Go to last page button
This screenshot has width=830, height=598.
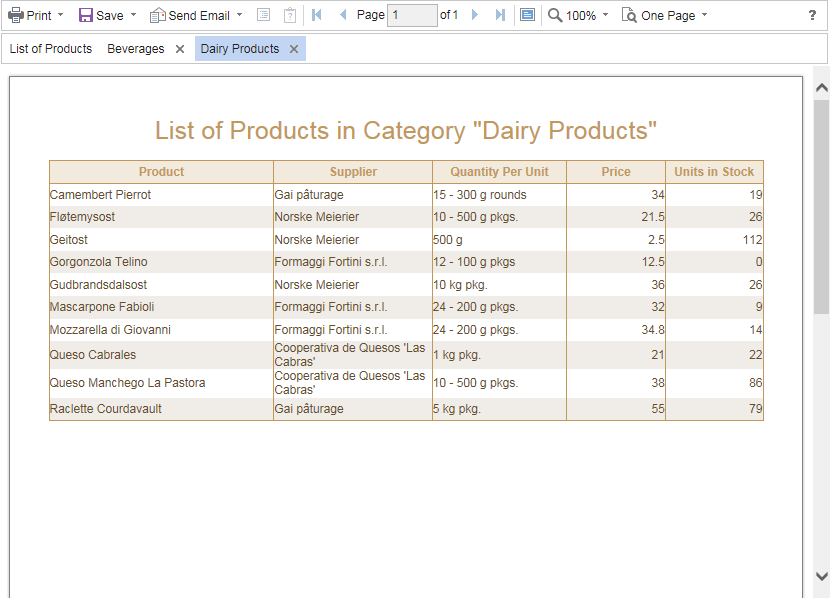500,15
